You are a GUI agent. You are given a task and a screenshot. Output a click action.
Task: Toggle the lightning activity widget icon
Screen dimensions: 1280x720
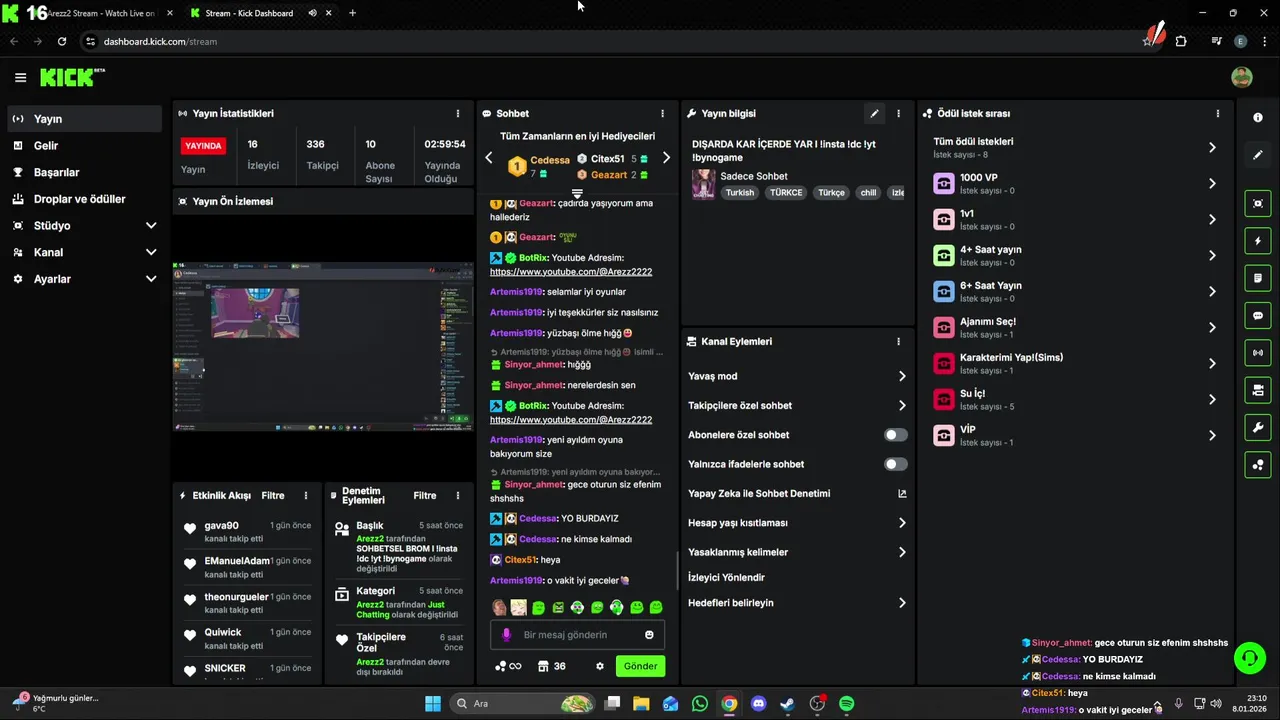[1258, 241]
